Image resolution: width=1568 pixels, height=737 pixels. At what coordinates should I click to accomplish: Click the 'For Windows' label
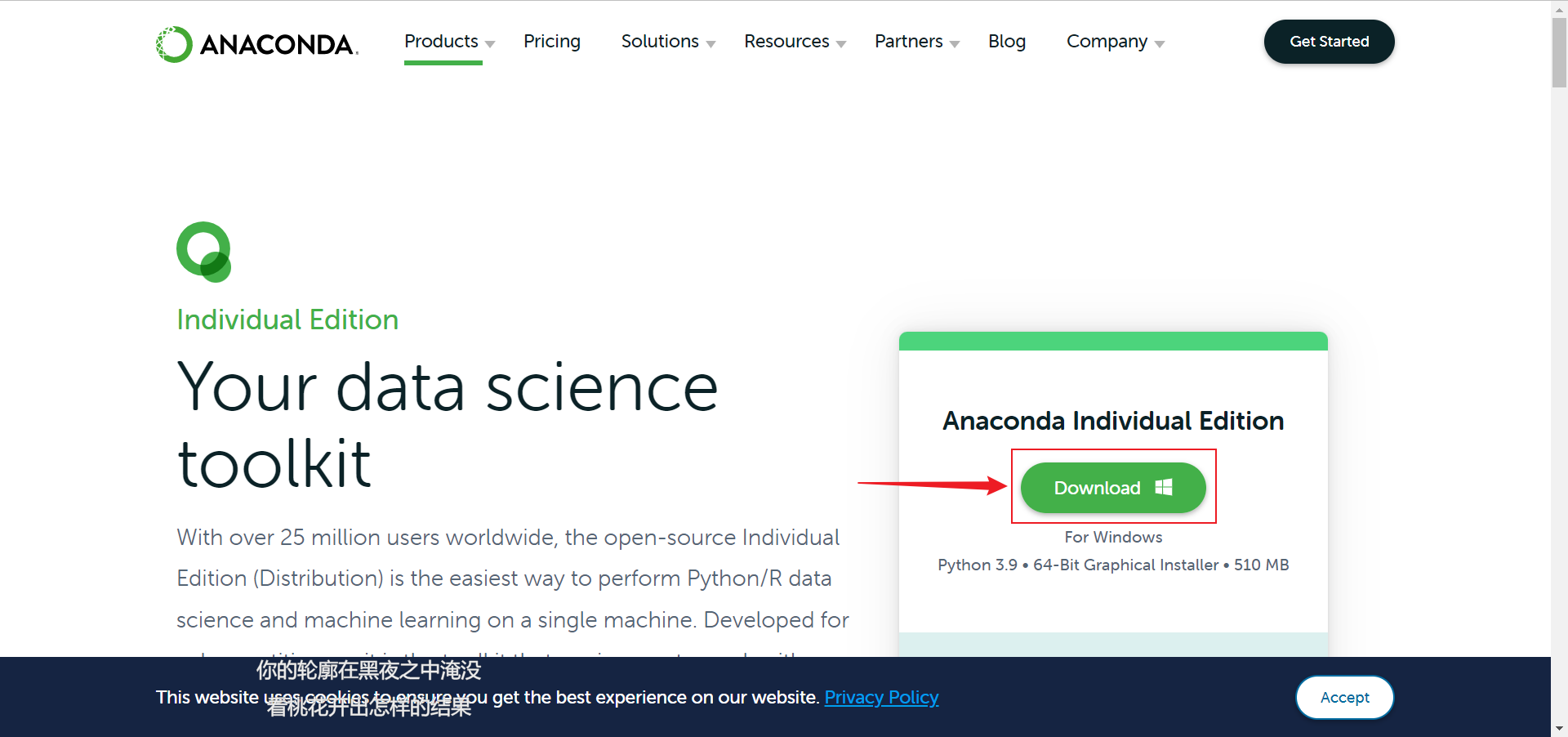(1113, 537)
